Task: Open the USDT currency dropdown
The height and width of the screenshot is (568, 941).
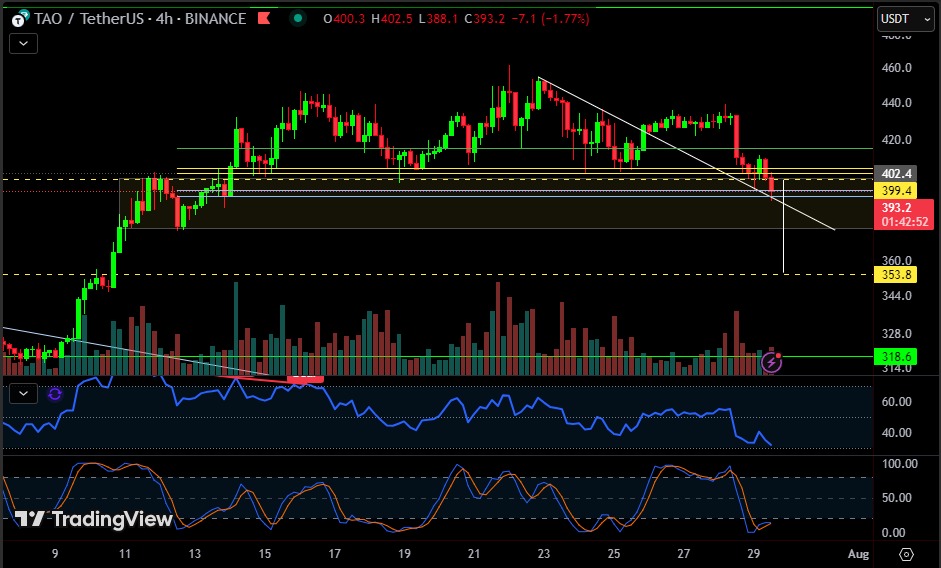Action: pos(905,19)
